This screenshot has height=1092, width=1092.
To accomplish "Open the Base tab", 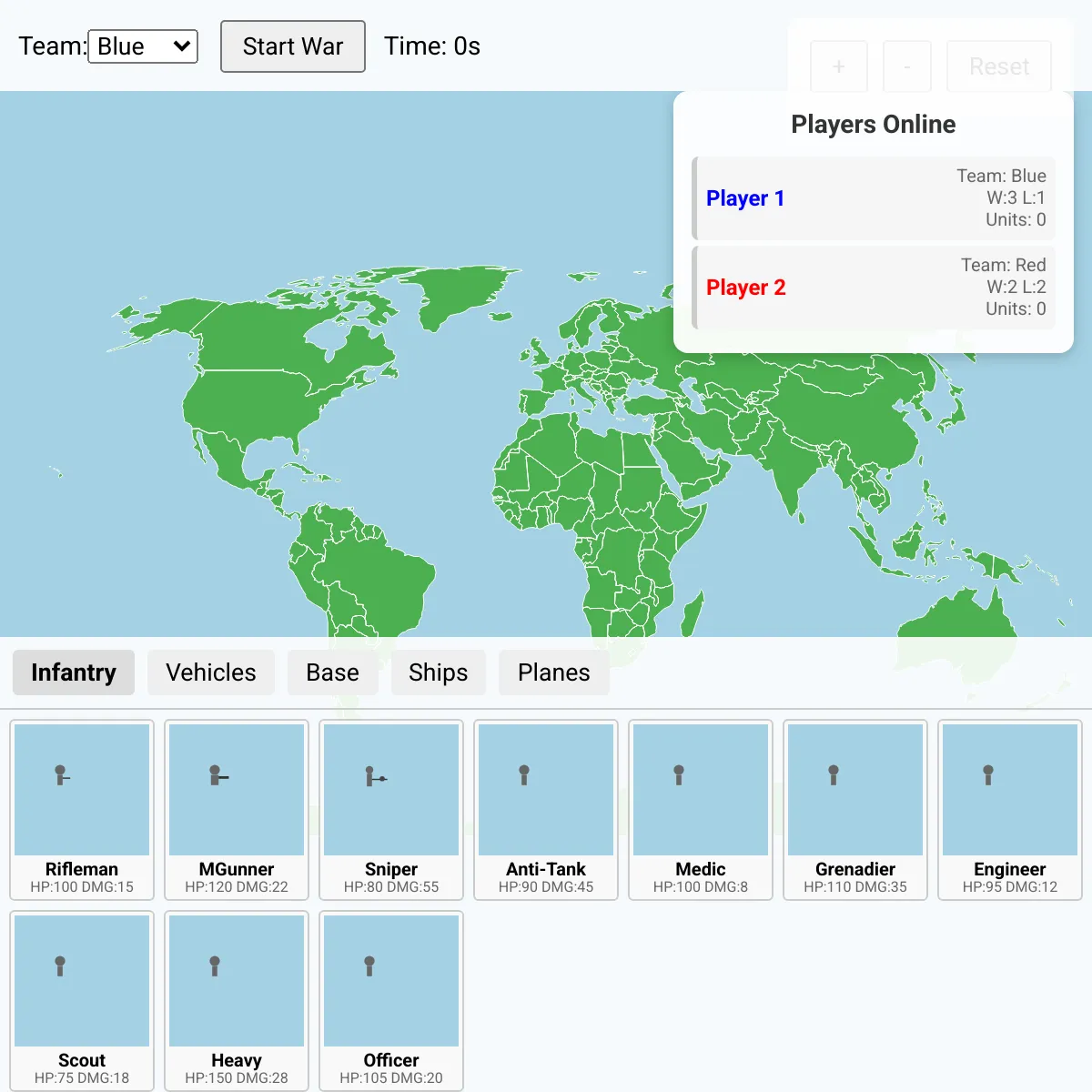I will click(x=333, y=672).
